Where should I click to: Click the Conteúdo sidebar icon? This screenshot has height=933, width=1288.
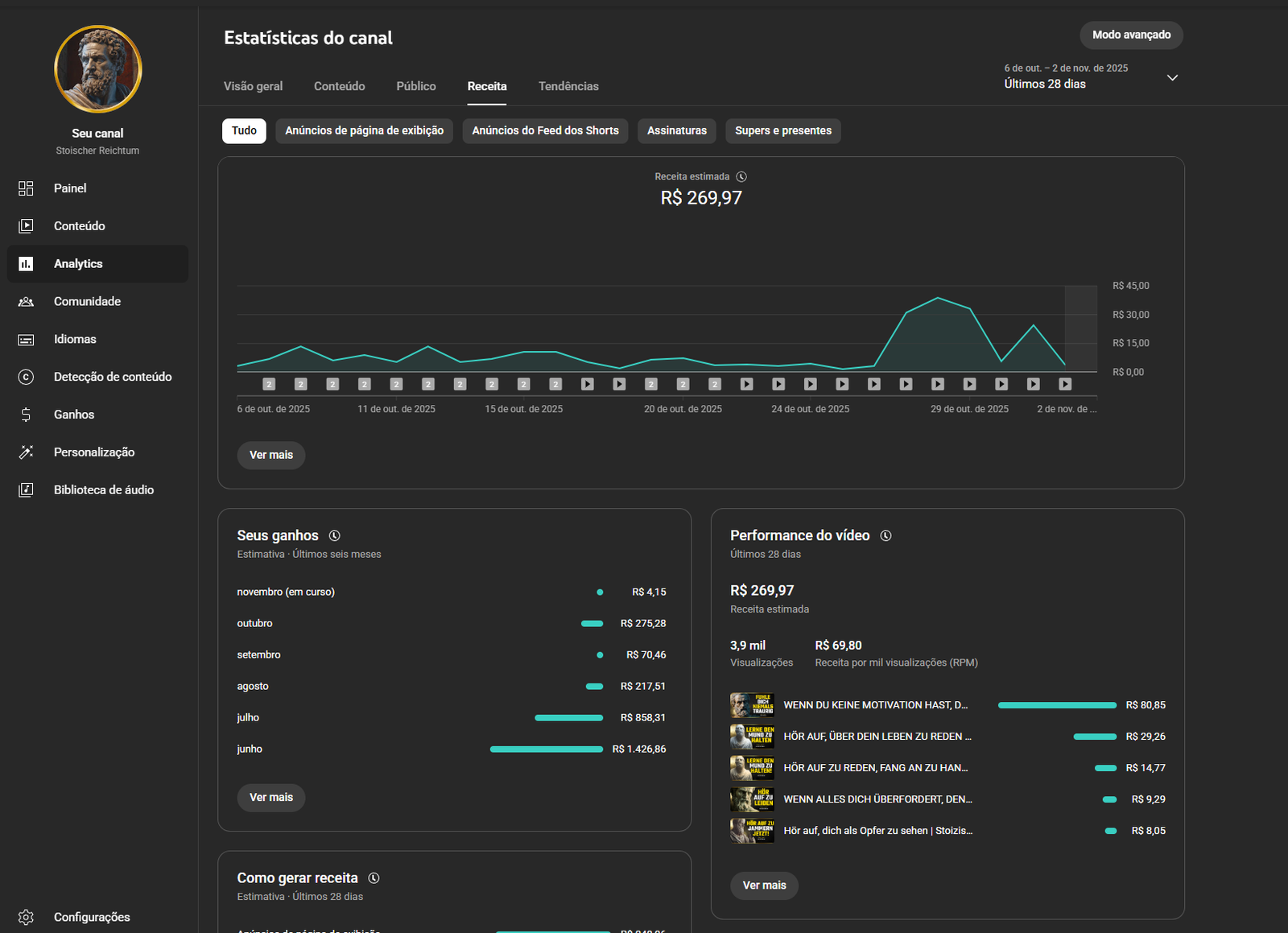pos(26,226)
